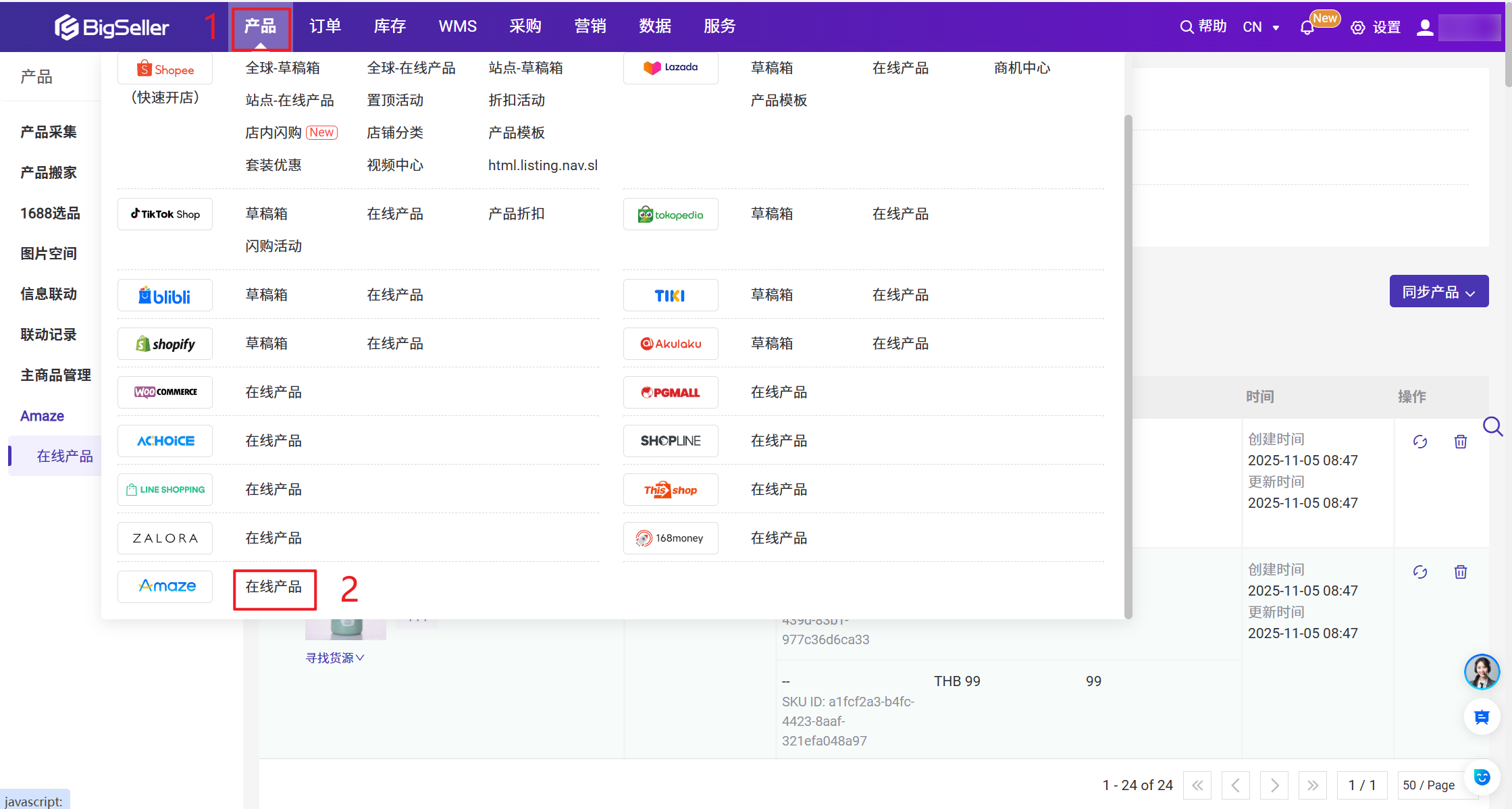
Task: Click the notification bell icon
Action: pyautogui.click(x=1307, y=28)
